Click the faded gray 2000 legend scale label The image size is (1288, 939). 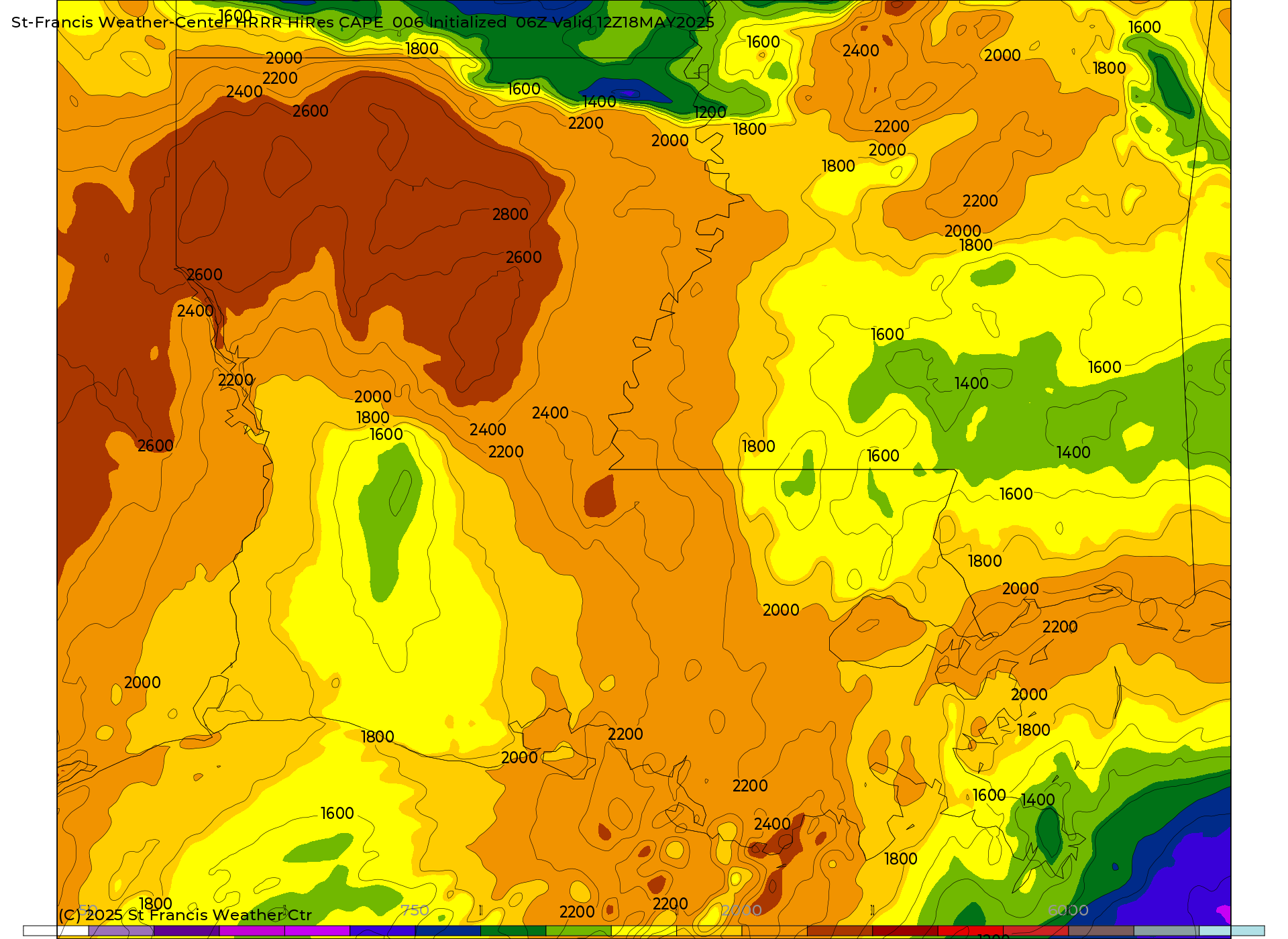click(x=741, y=910)
